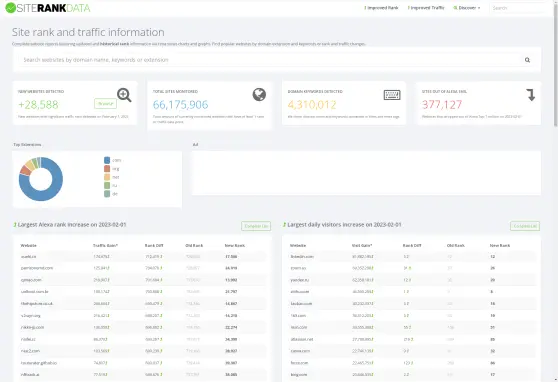This screenshot has height=382, width=558.
Task: Expand the Discover dropdown menu
Action: pyautogui.click(x=467, y=8)
